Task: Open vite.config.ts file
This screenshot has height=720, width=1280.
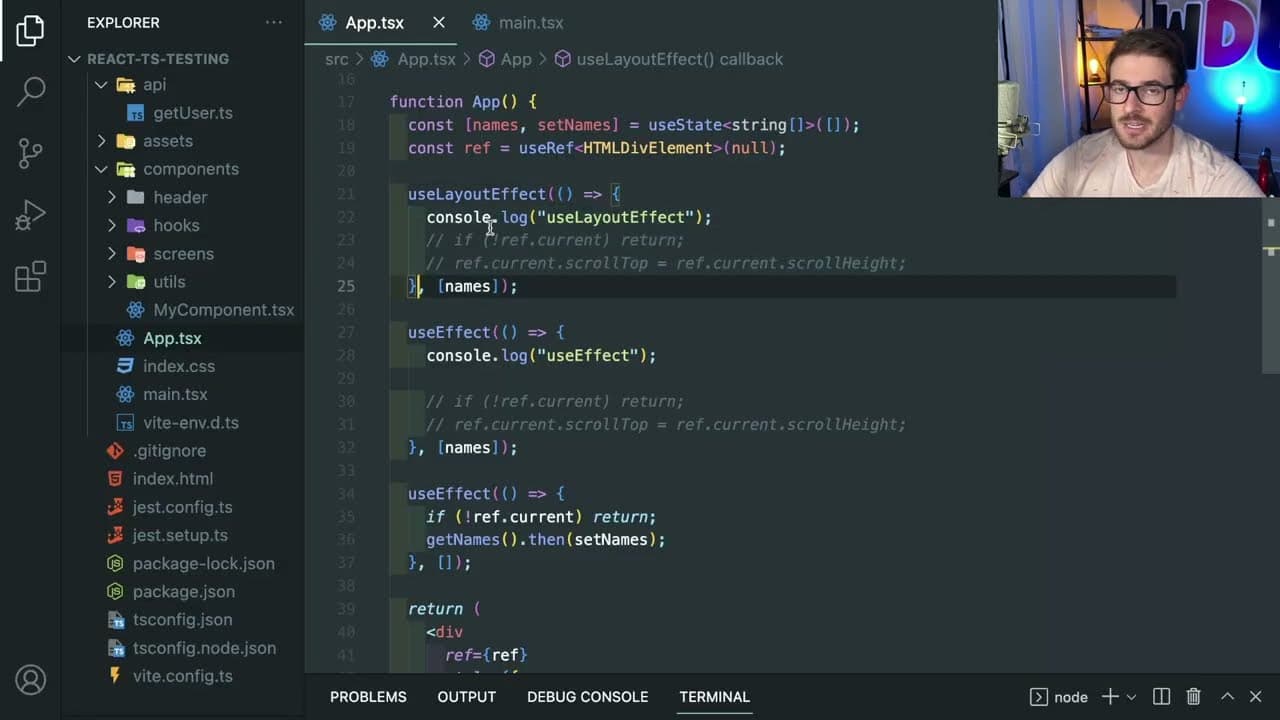Action: pyautogui.click(x=182, y=676)
